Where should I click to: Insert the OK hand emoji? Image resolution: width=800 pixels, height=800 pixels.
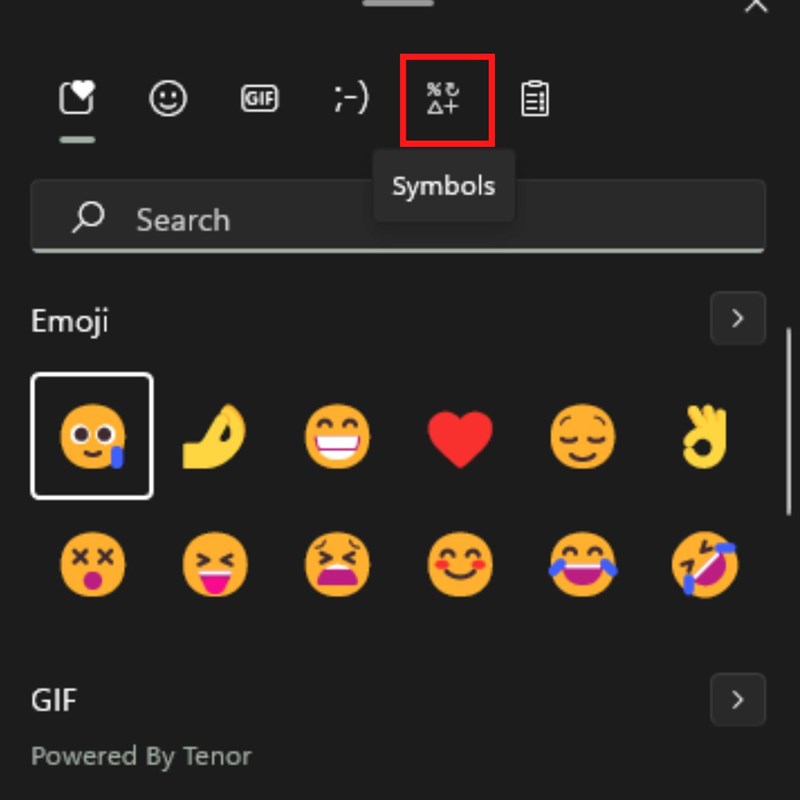[x=704, y=437]
